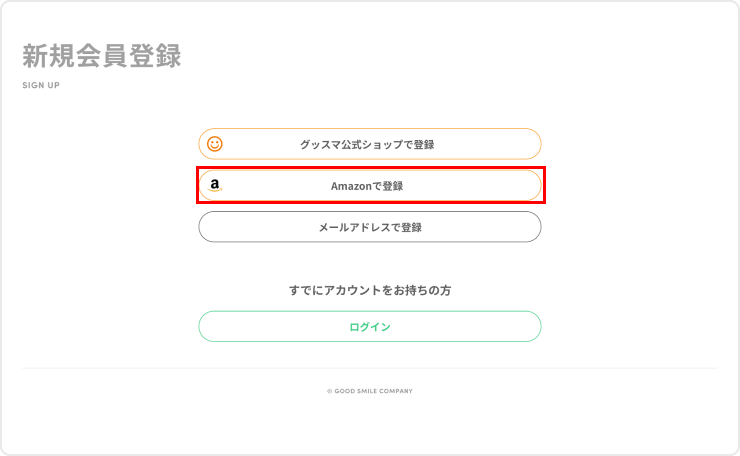Click the horizontal divider above the footer

pyautogui.click(x=369, y=368)
